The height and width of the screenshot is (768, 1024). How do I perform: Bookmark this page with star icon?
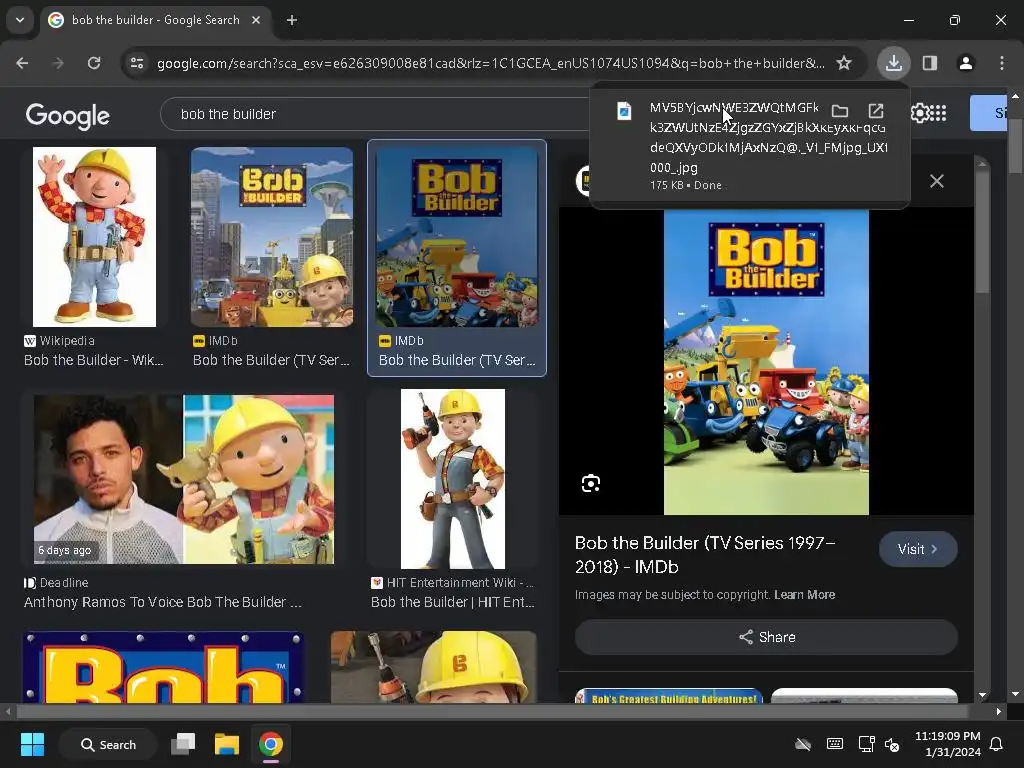coord(844,63)
